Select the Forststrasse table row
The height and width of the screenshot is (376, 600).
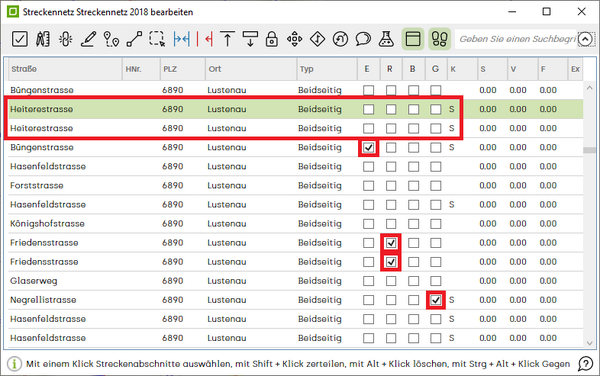(295, 186)
